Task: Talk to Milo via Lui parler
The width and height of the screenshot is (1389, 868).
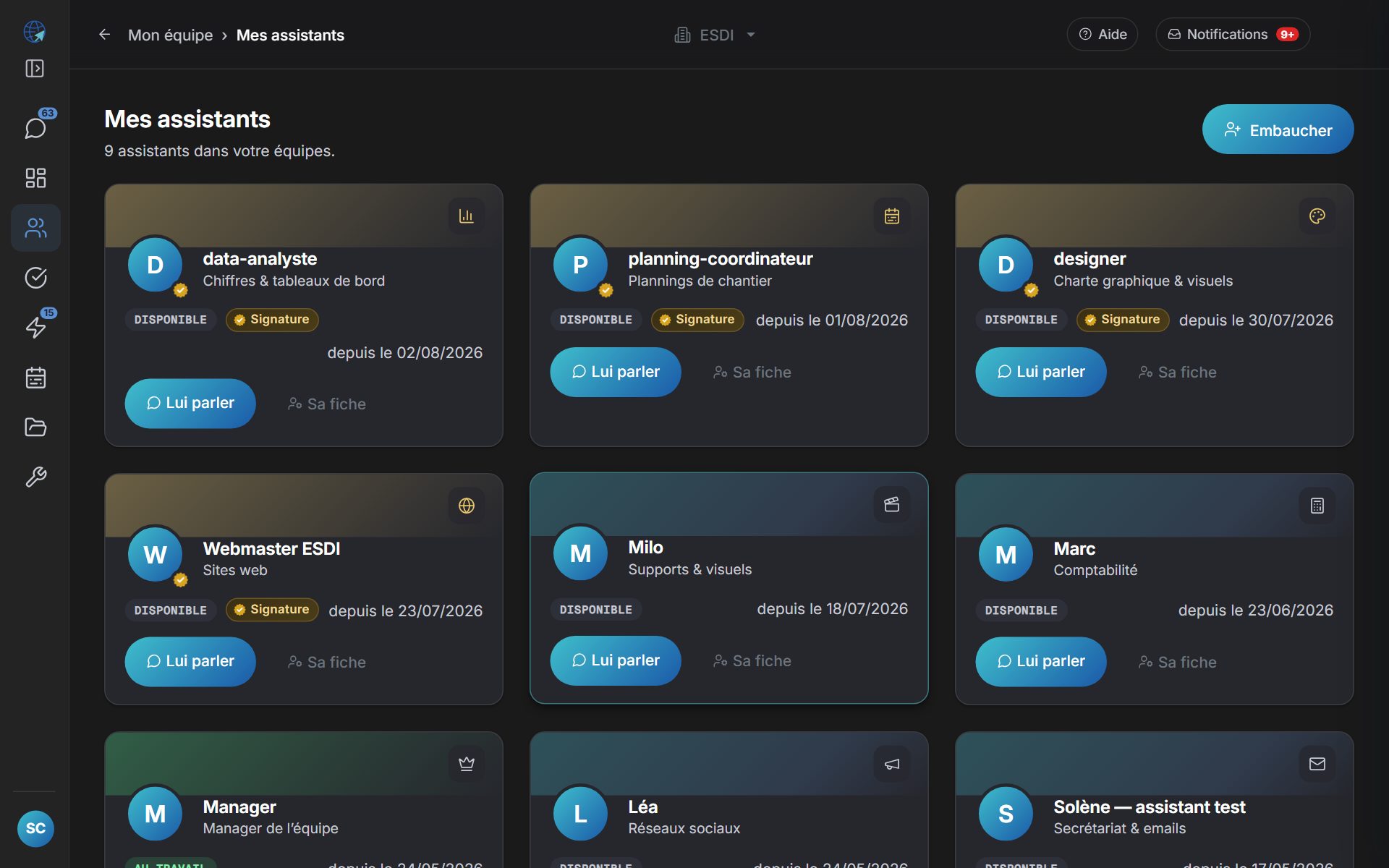Action: click(x=616, y=660)
